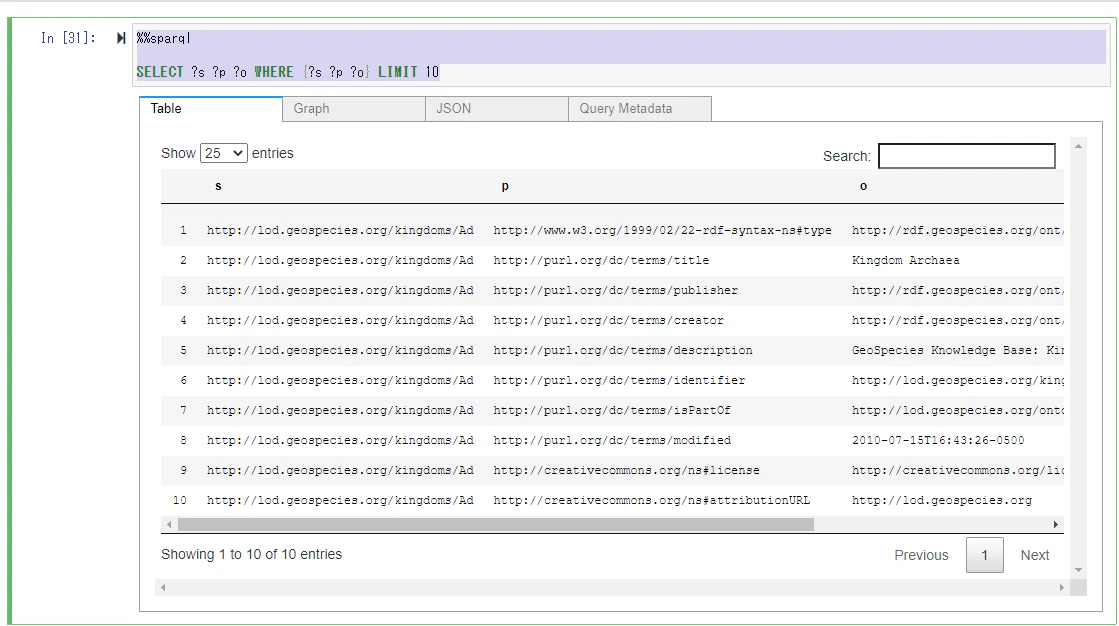Click the In [31] cell prompt
The height and width of the screenshot is (626, 1119).
pos(68,38)
